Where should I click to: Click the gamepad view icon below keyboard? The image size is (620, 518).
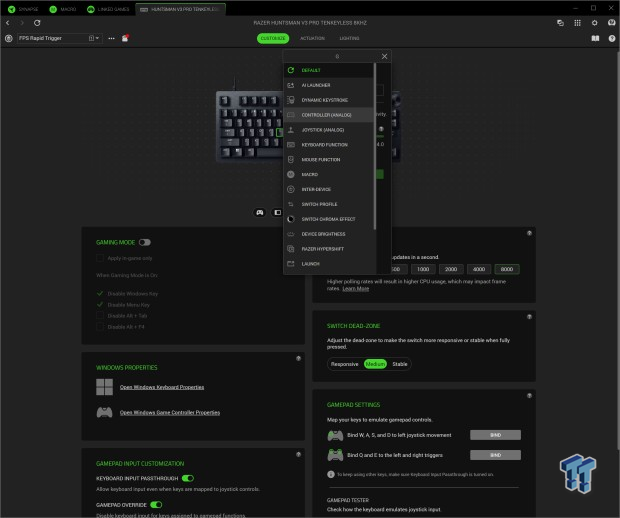click(x=259, y=213)
